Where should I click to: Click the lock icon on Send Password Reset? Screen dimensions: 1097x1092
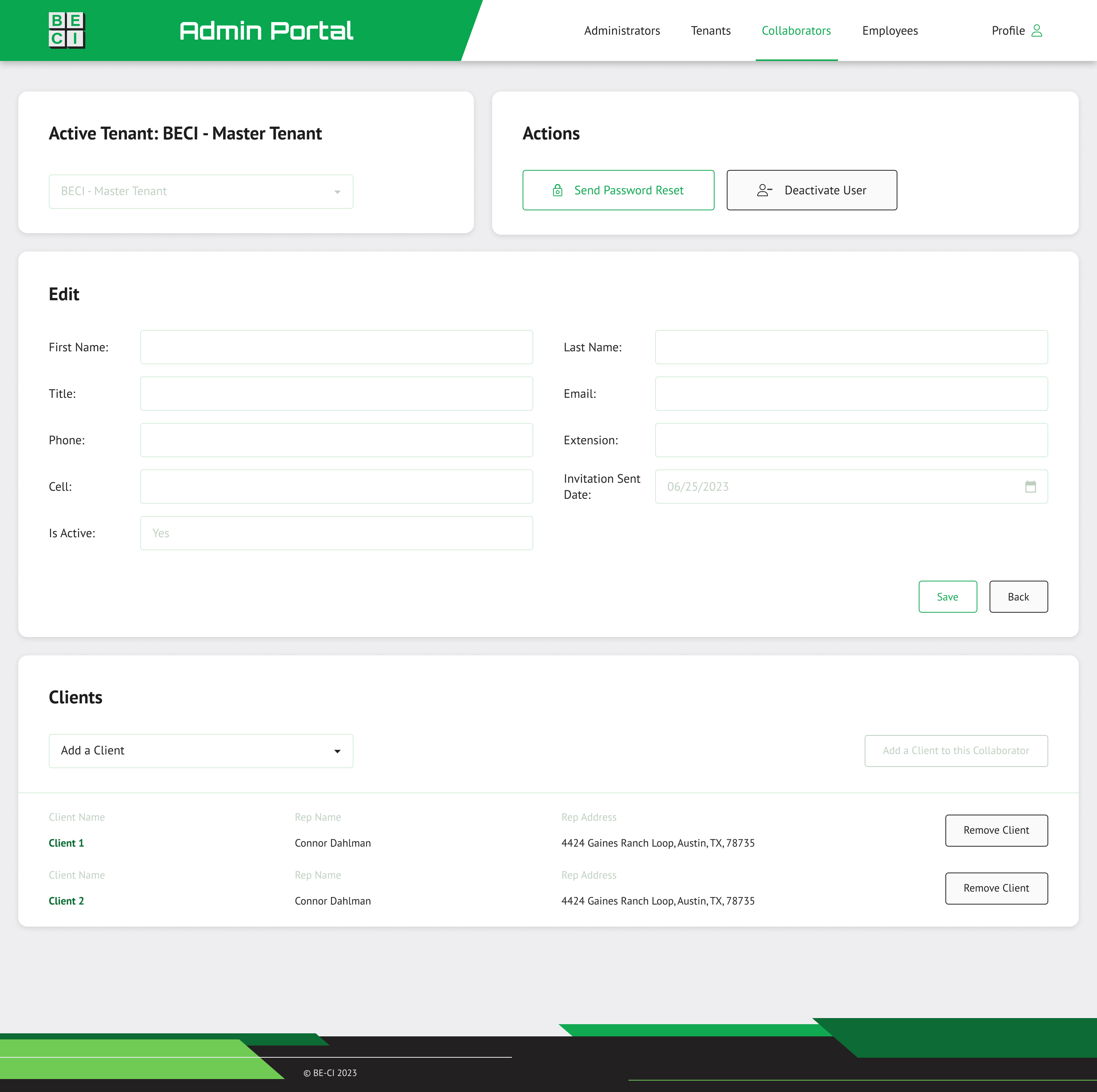[x=557, y=190]
